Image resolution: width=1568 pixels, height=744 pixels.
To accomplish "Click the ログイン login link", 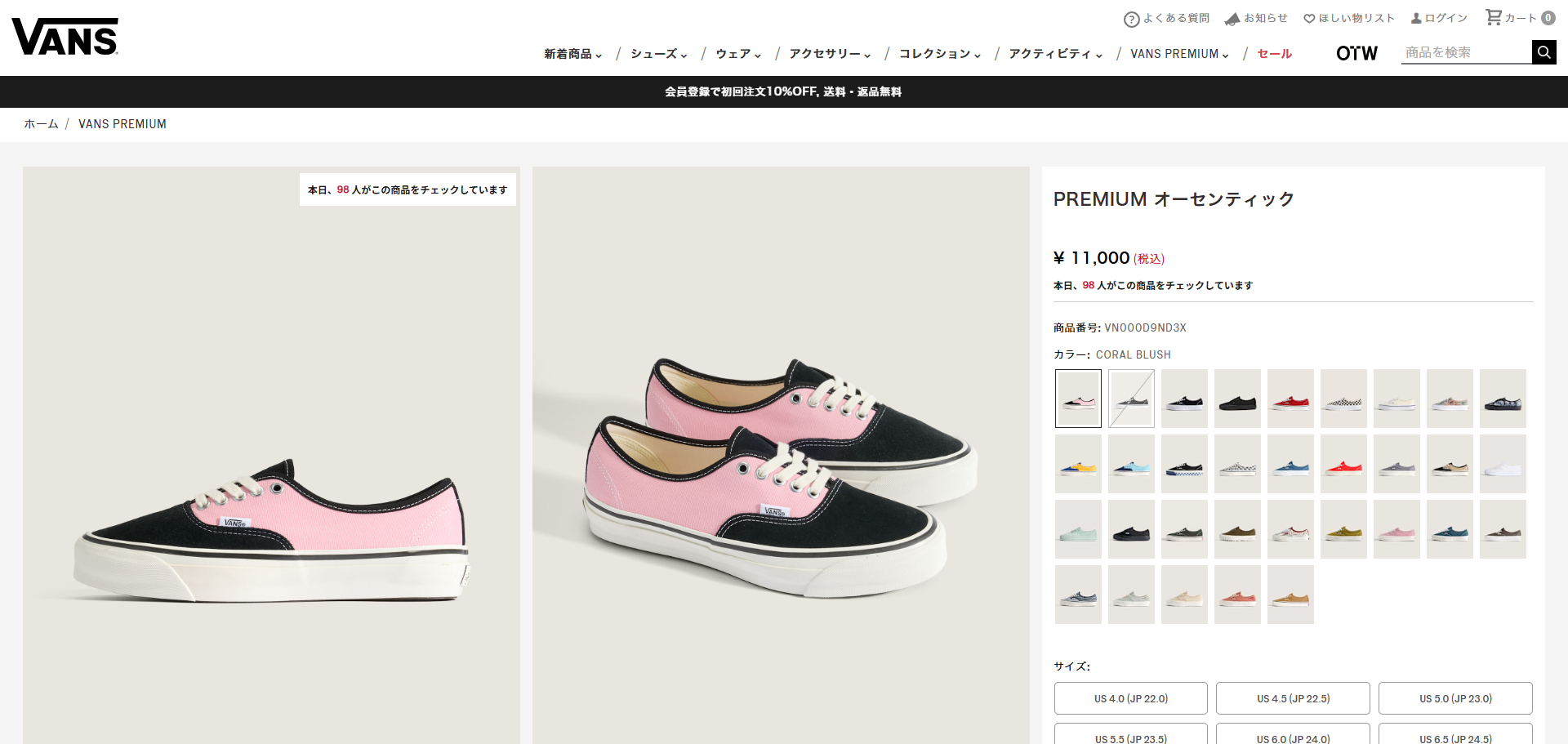I will pyautogui.click(x=1439, y=18).
